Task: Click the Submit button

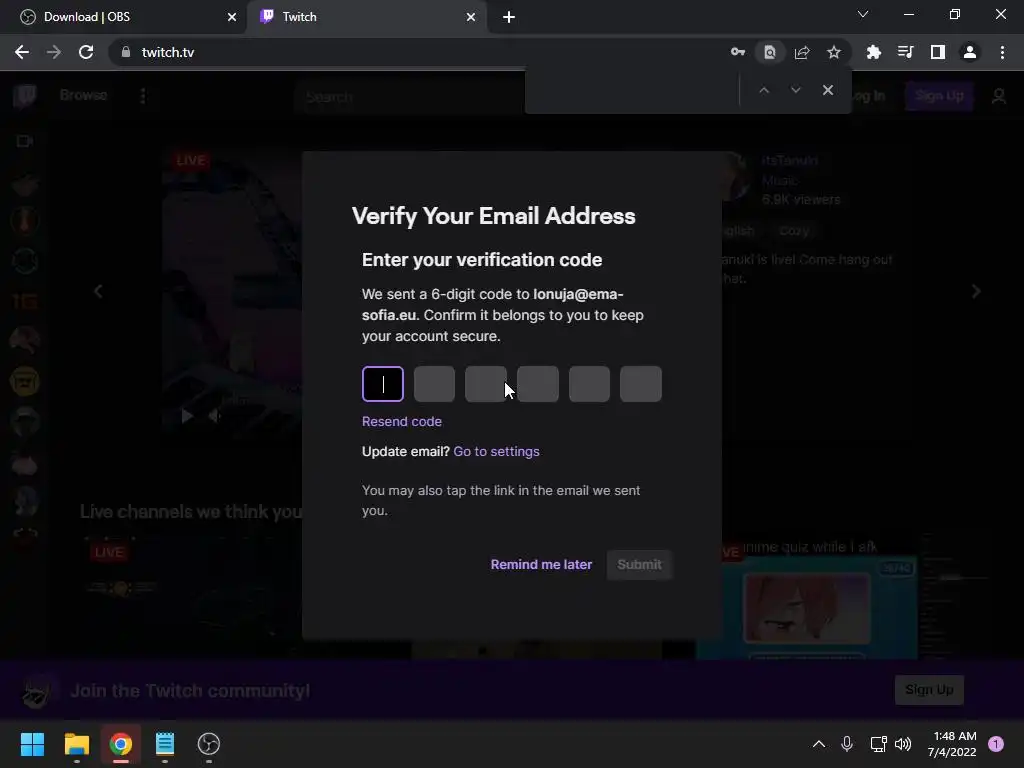Action: 639,564
